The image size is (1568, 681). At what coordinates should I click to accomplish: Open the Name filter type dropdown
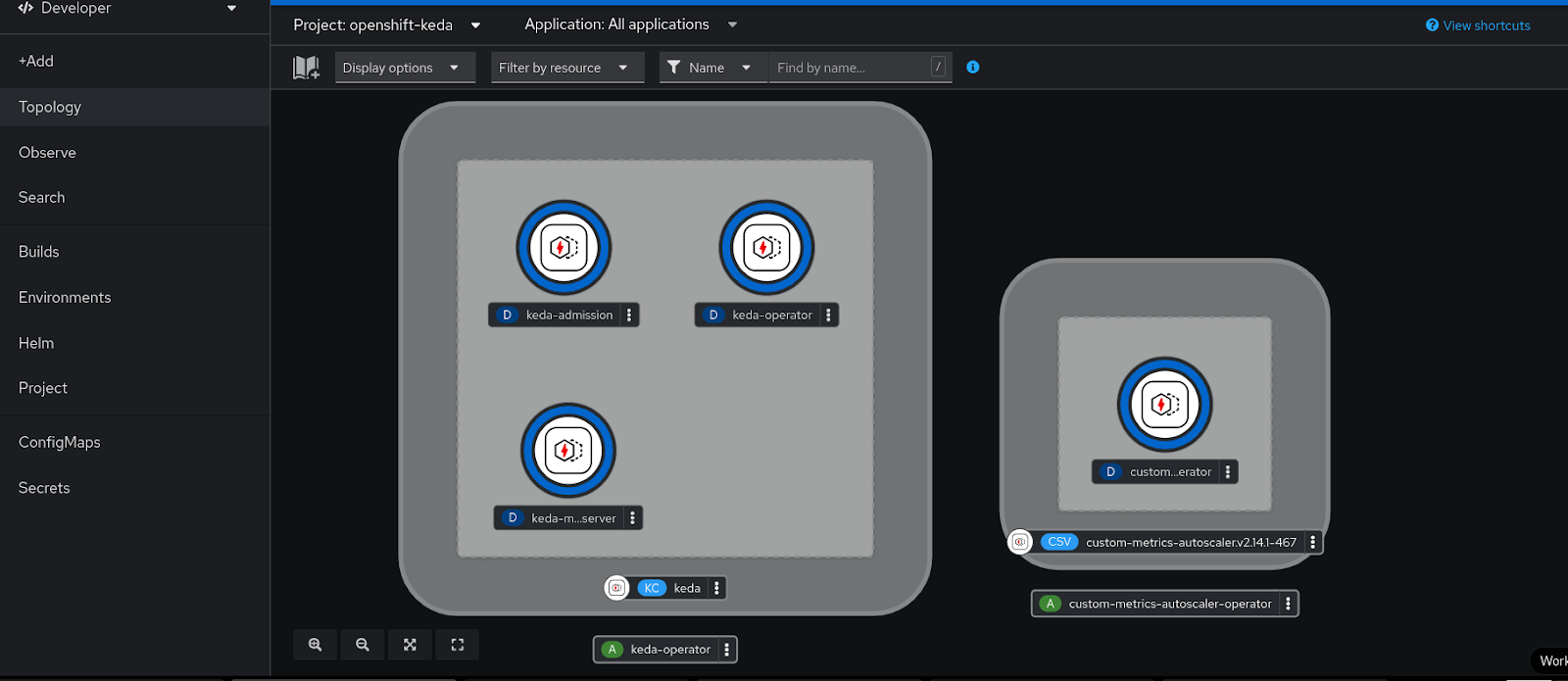pos(711,68)
